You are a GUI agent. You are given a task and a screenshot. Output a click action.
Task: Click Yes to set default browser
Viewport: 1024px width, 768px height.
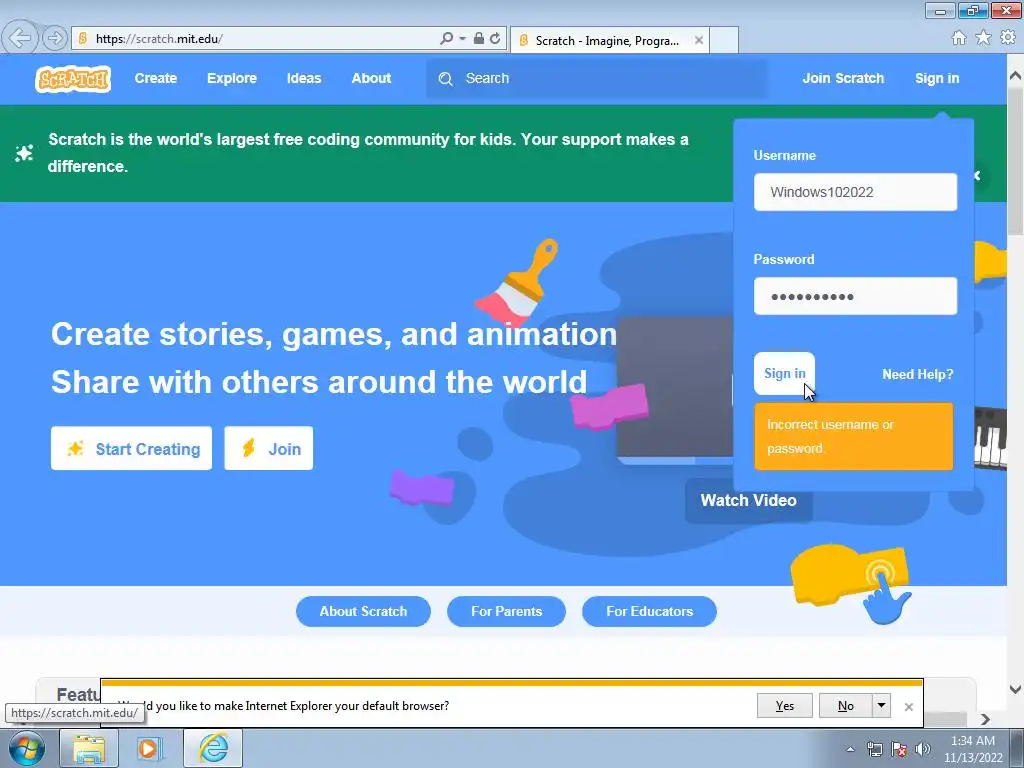tap(784, 705)
